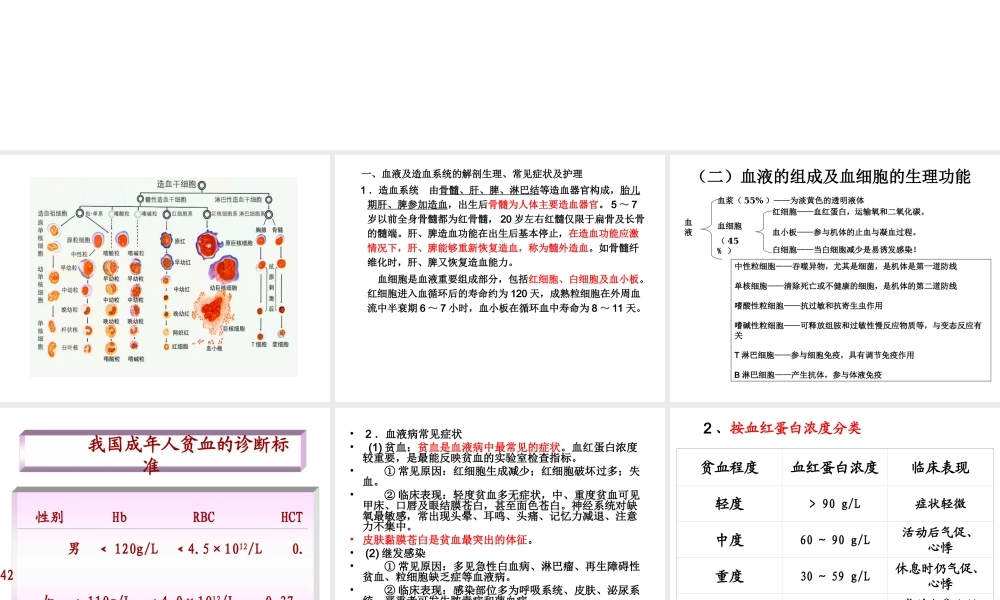This screenshot has width=1000, height=600.
Task: Open the slide titled (二)血液的组成及血细胞的生理功能
Action: [x=835, y=278]
